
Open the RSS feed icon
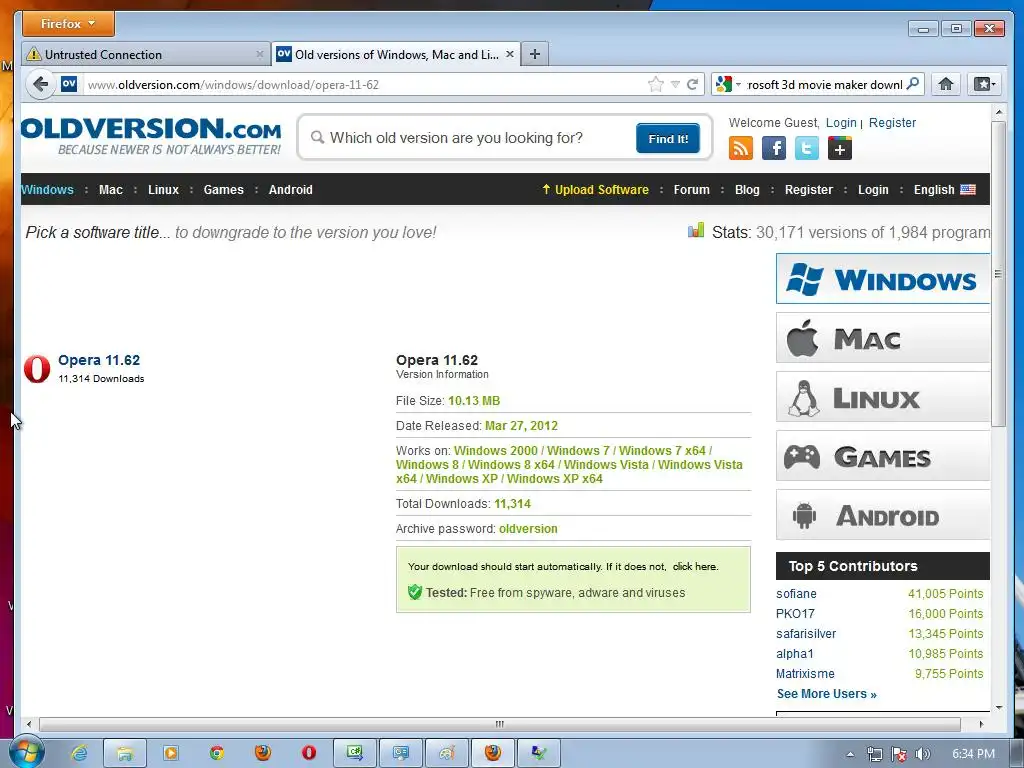pyautogui.click(x=741, y=149)
